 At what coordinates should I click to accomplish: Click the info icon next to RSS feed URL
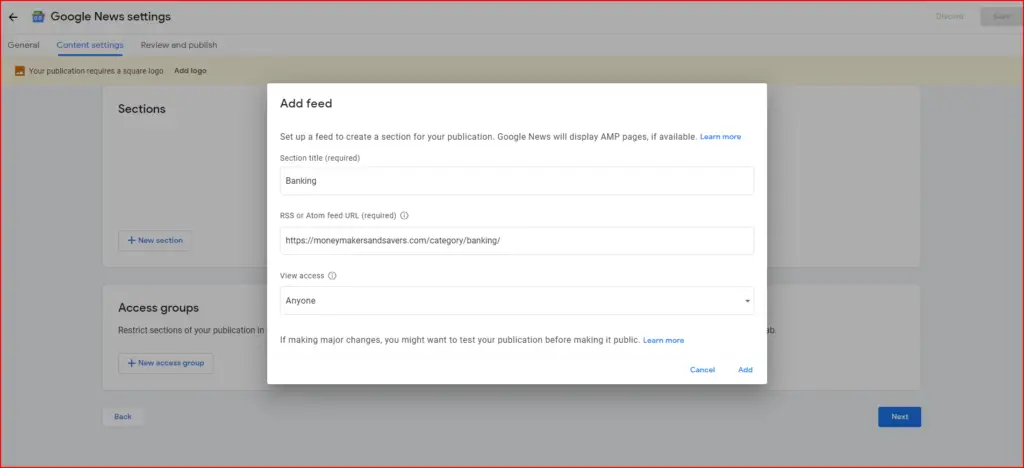(404, 215)
